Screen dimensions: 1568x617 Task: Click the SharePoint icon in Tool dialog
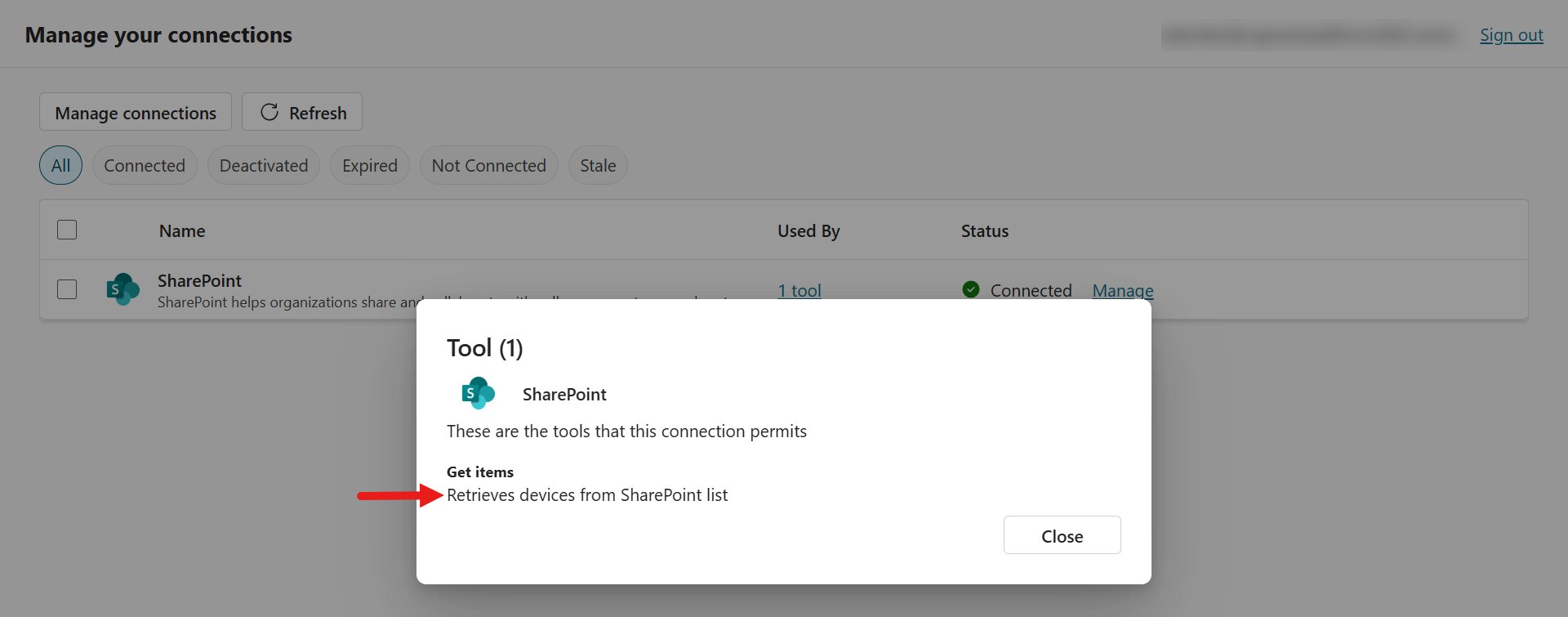pyautogui.click(x=479, y=394)
